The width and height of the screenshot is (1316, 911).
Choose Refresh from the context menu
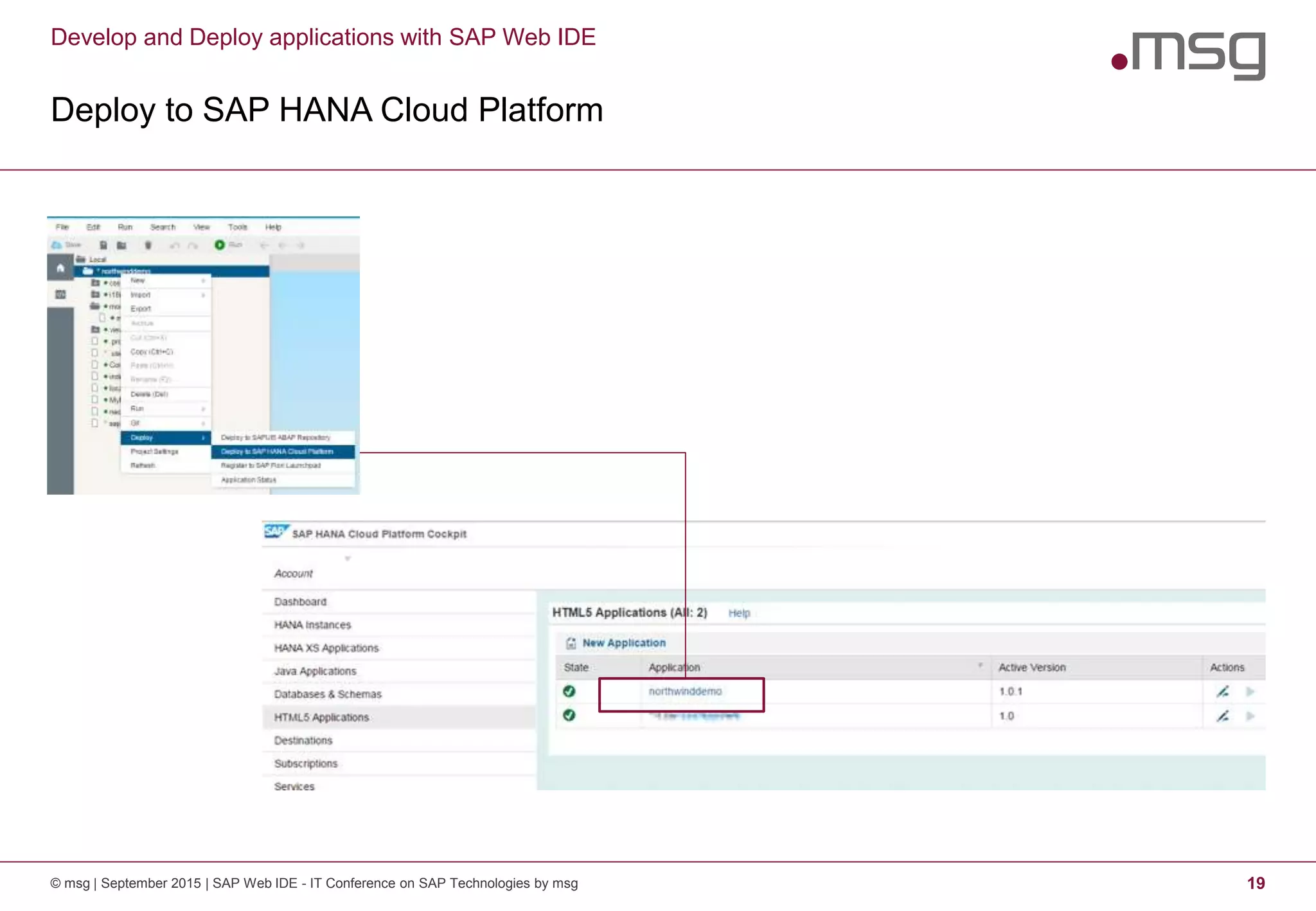pos(166,466)
